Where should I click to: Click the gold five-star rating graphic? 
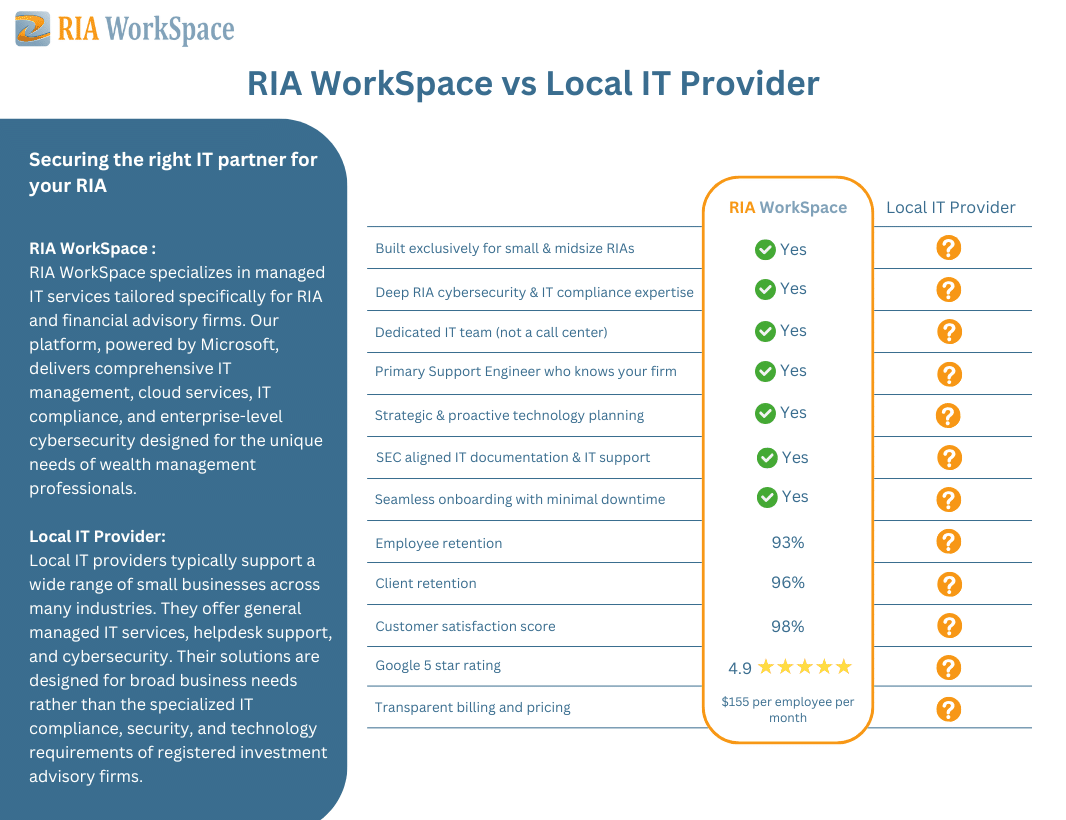pos(805,667)
